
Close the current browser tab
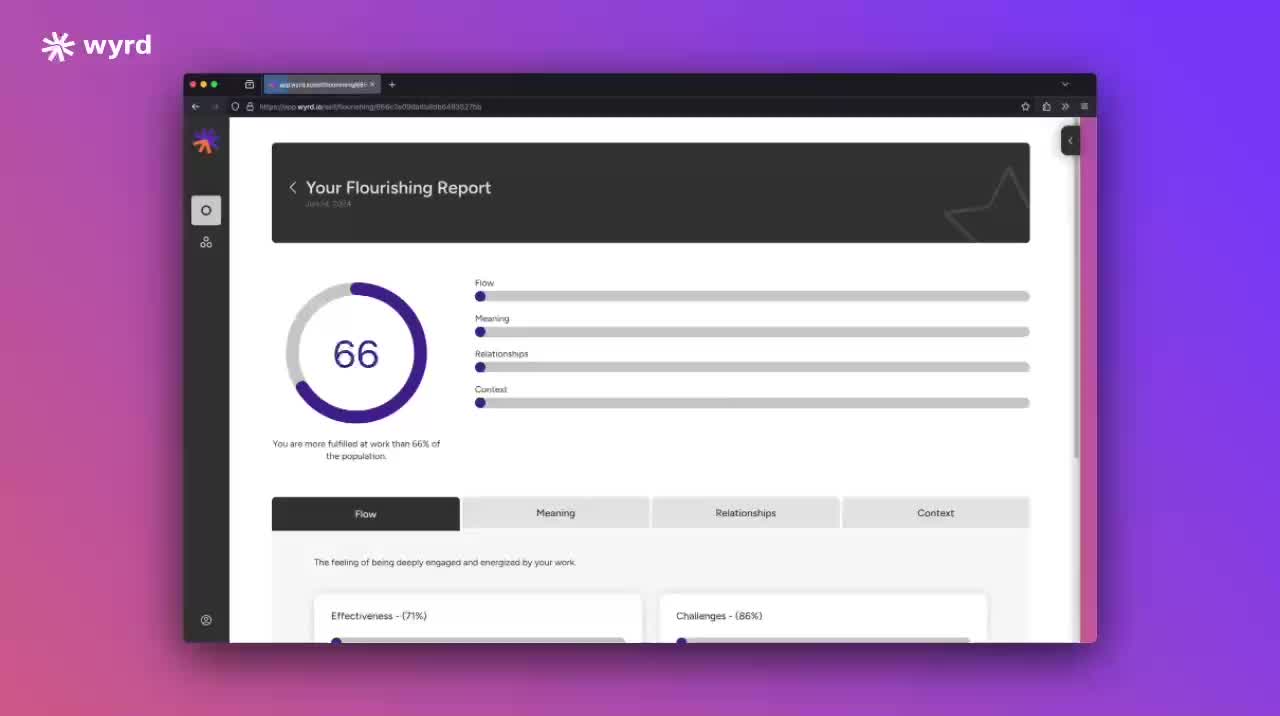coord(373,85)
